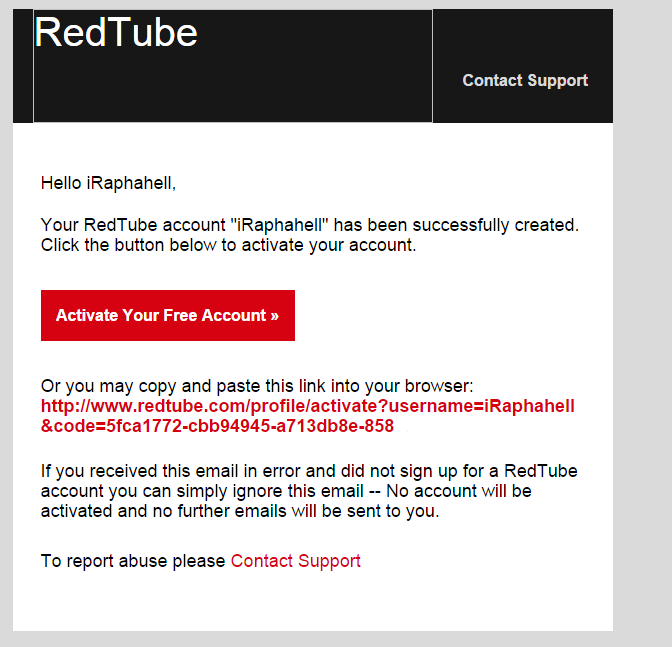Open the red redtube.com/profile/activate URL

click(307, 406)
